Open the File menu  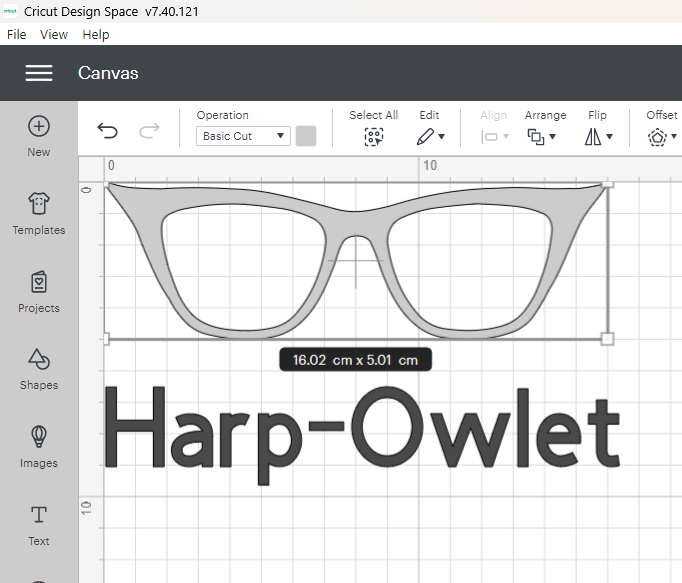click(16, 34)
